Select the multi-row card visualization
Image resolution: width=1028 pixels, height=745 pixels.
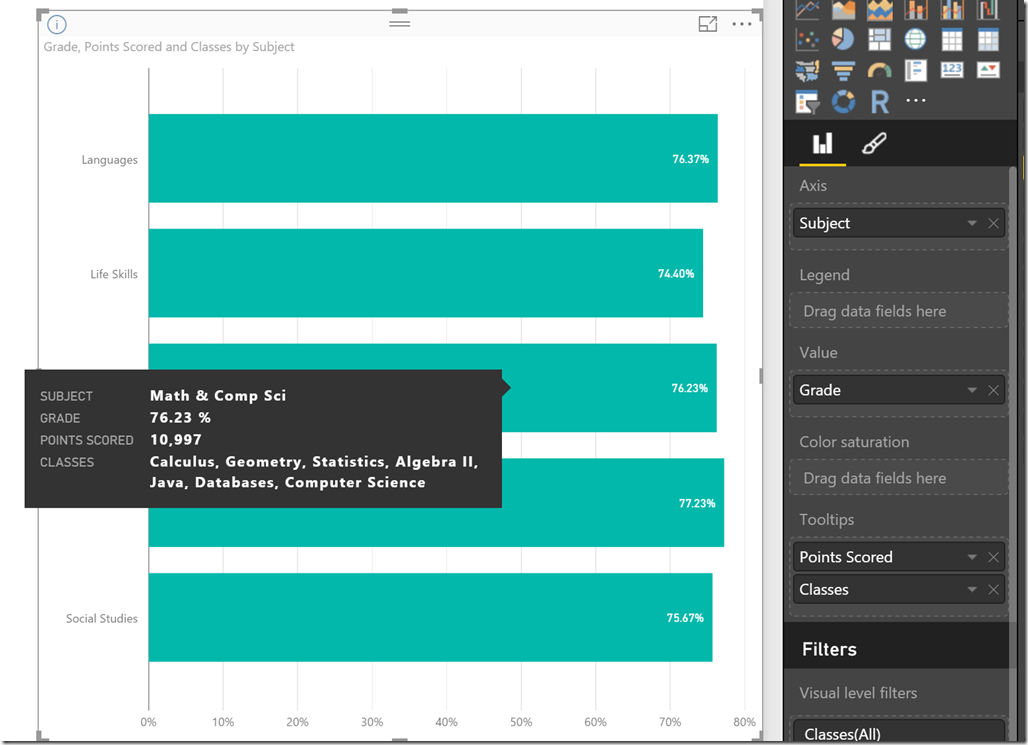[915, 70]
